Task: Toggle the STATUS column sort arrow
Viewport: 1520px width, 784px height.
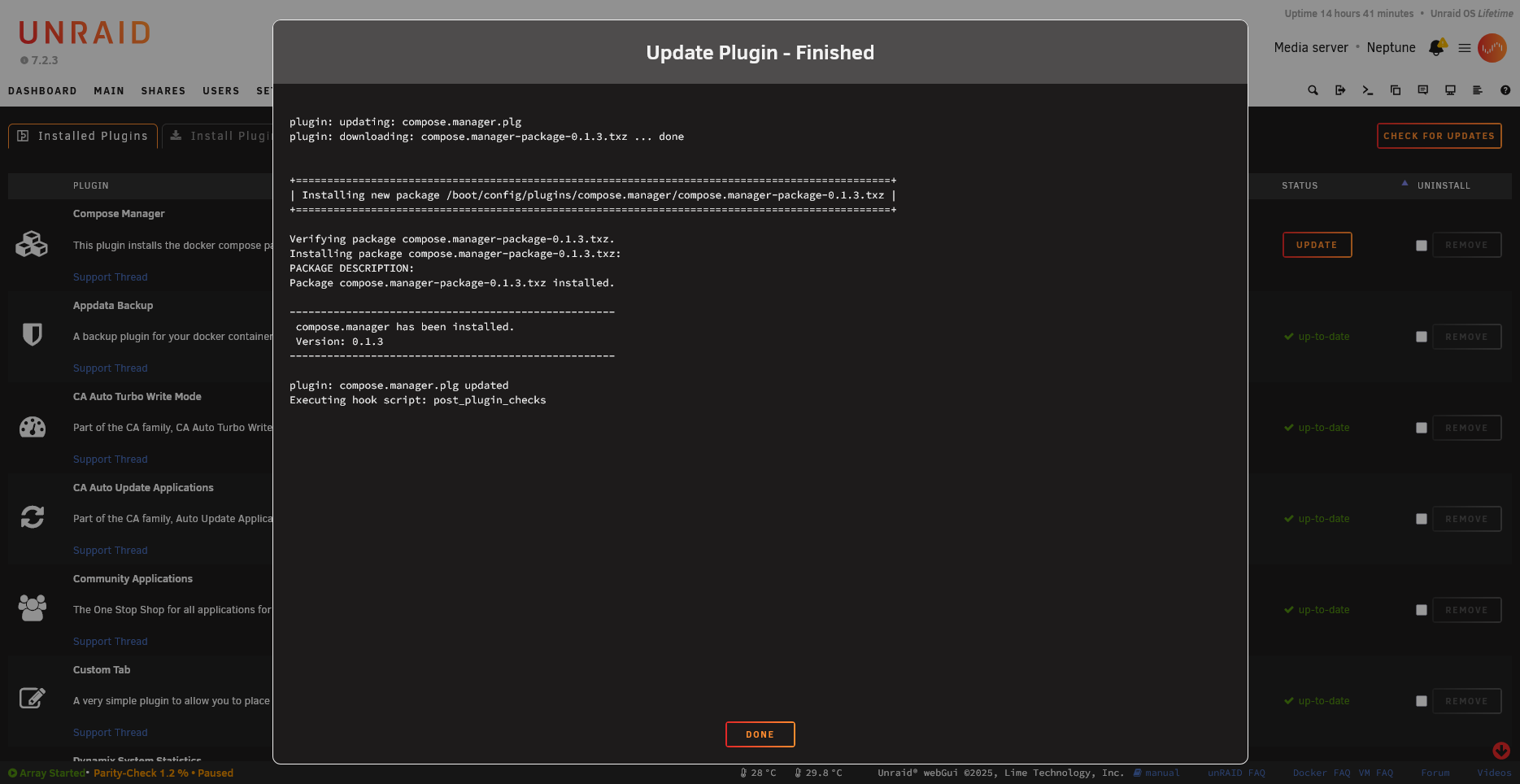Action: [x=1405, y=185]
